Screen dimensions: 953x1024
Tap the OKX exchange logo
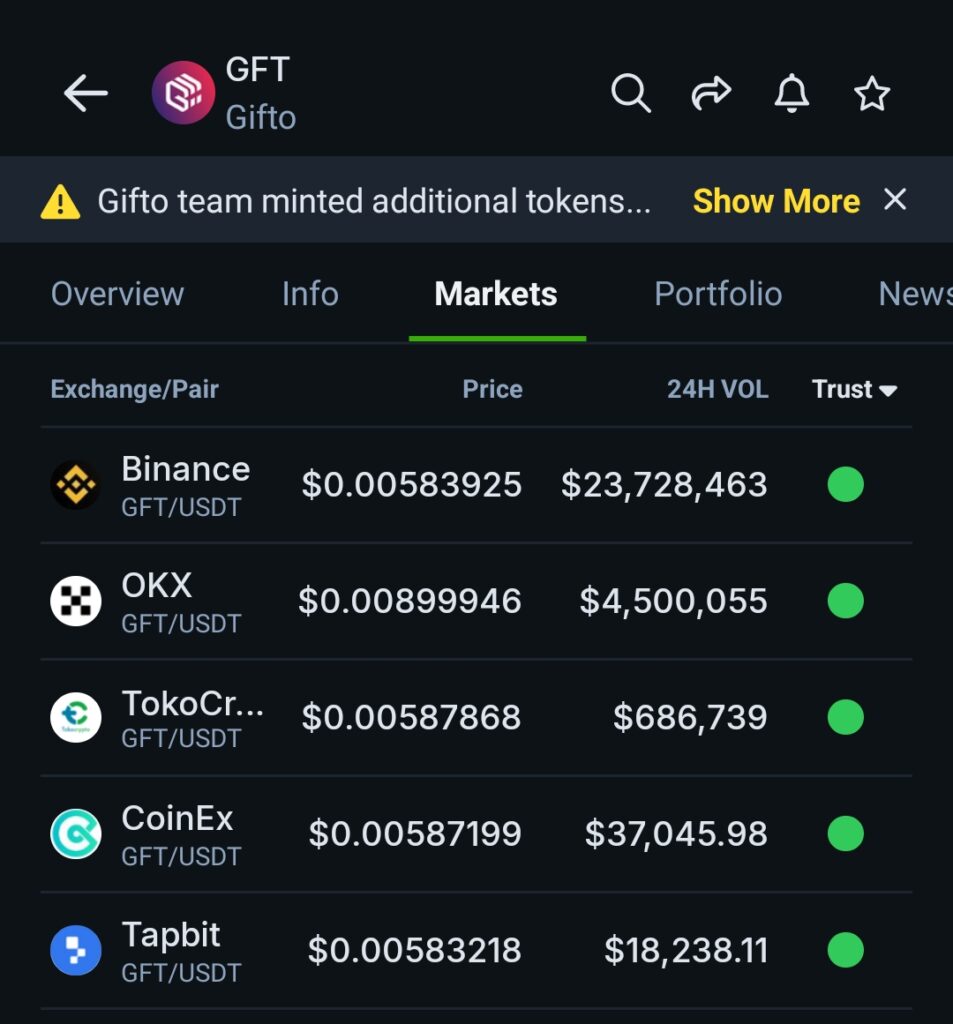(76, 601)
